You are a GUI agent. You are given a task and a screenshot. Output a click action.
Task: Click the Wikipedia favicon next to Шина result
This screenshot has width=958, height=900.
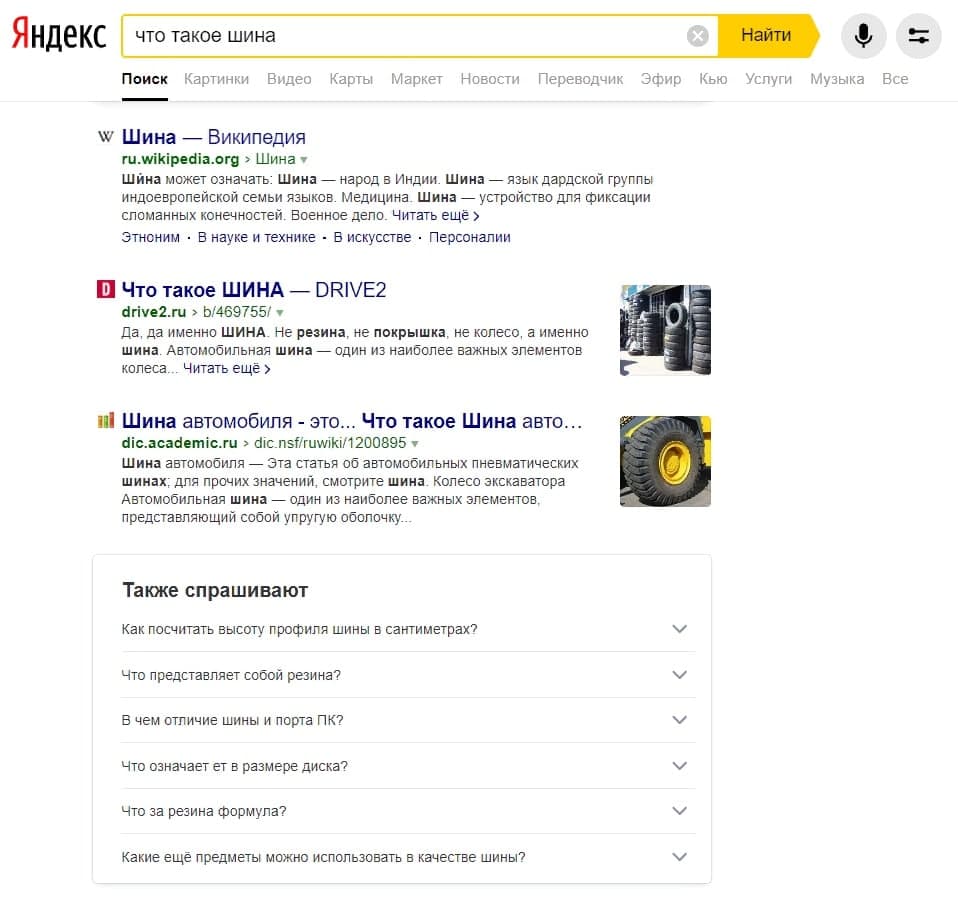coord(106,136)
